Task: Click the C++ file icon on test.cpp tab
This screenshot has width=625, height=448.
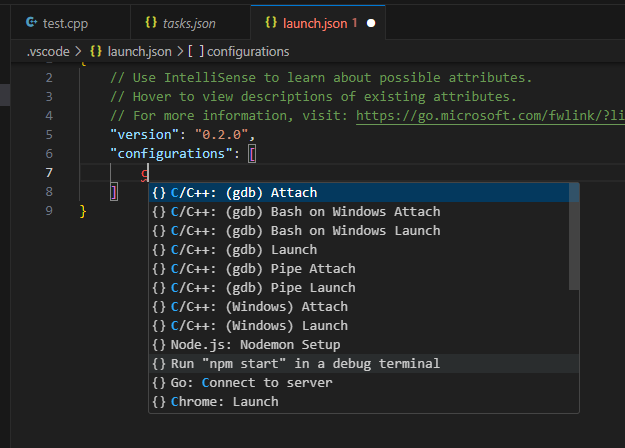Action: (32, 22)
